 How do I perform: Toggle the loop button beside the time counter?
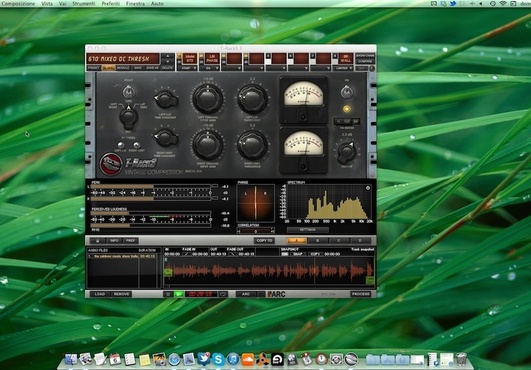(x=223, y=294)
